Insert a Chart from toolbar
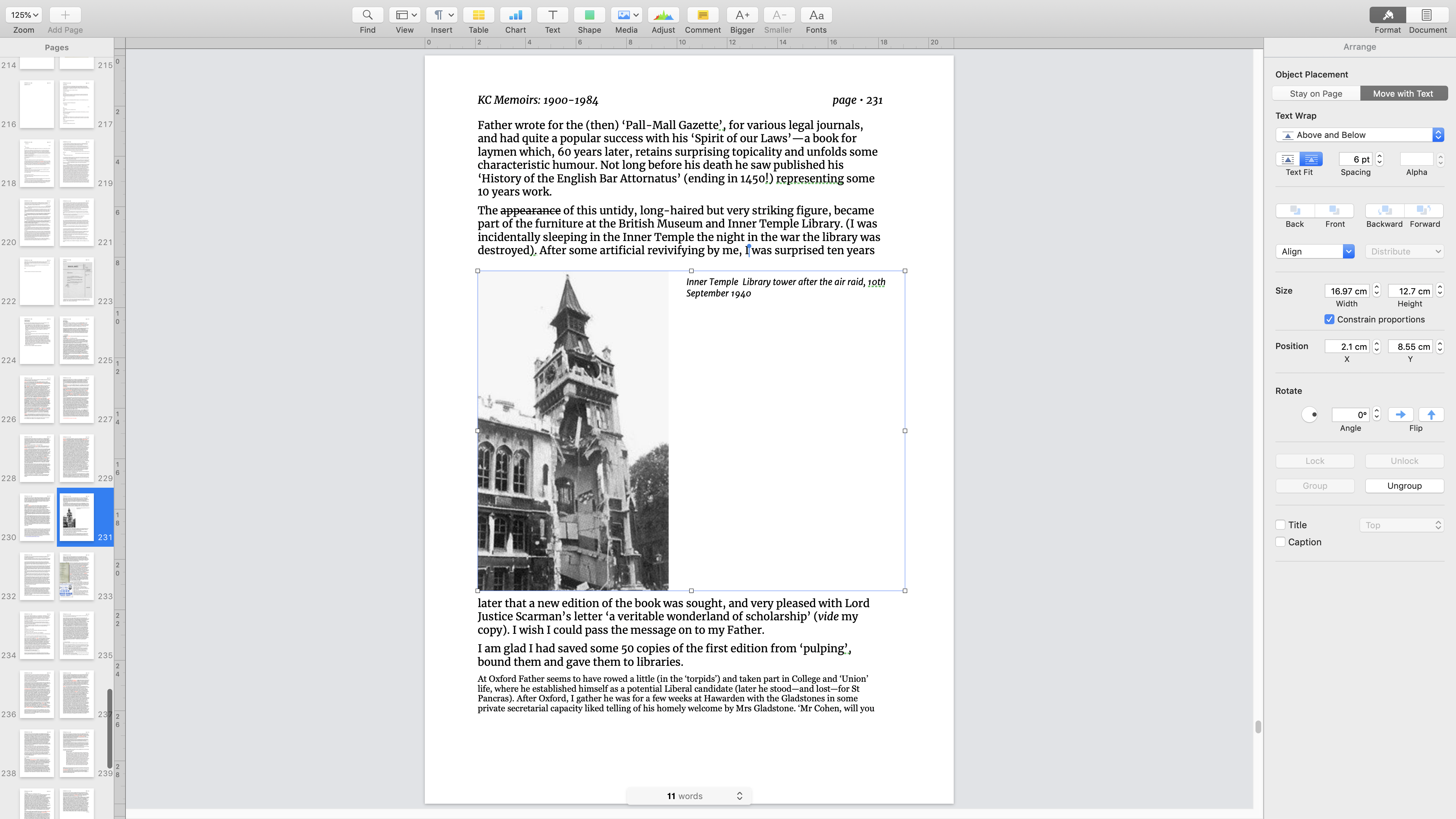Screen dimensions: 1456x819 pos(515,15)
